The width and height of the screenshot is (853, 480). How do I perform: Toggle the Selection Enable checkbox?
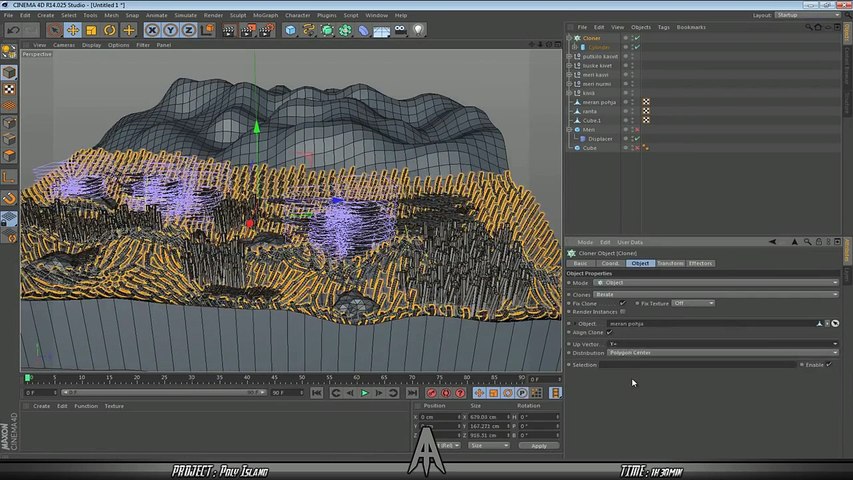[x=829, y=365]
